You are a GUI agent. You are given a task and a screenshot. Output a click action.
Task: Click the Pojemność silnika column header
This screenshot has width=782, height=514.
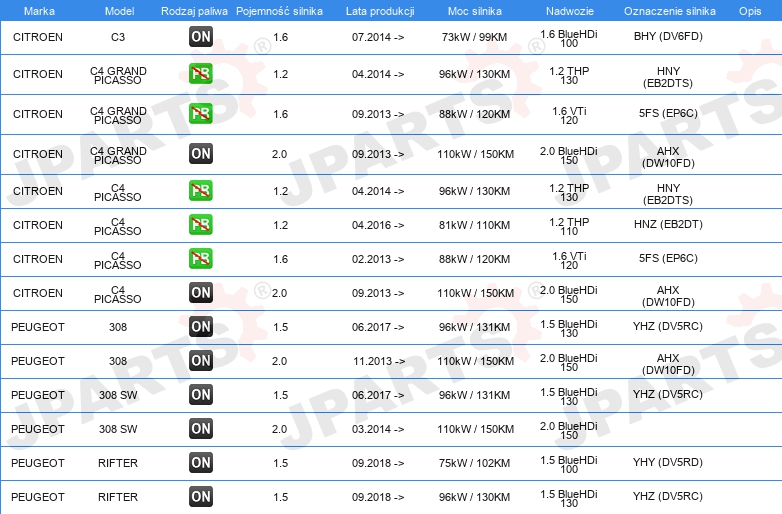coord(279,11)
